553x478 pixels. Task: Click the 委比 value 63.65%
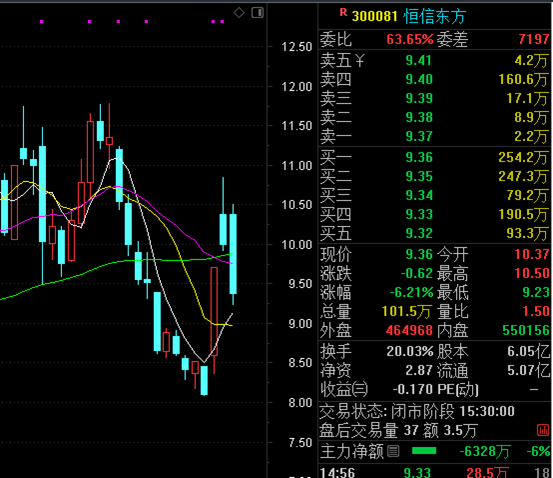pos(409,39)
